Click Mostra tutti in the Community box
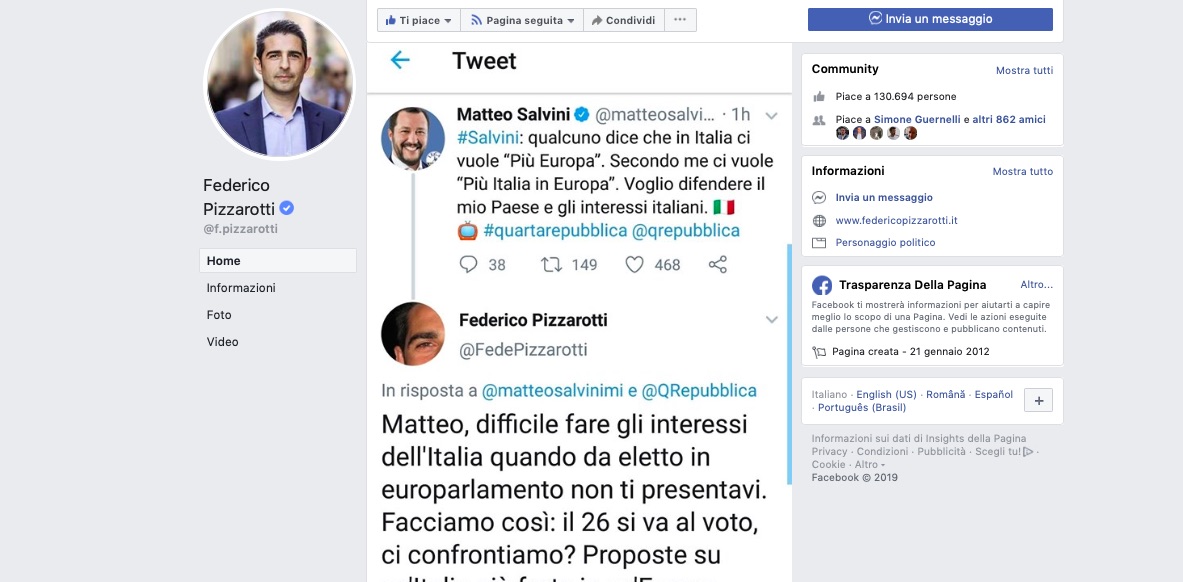The image size is (1183, 582). (1024, 71)
